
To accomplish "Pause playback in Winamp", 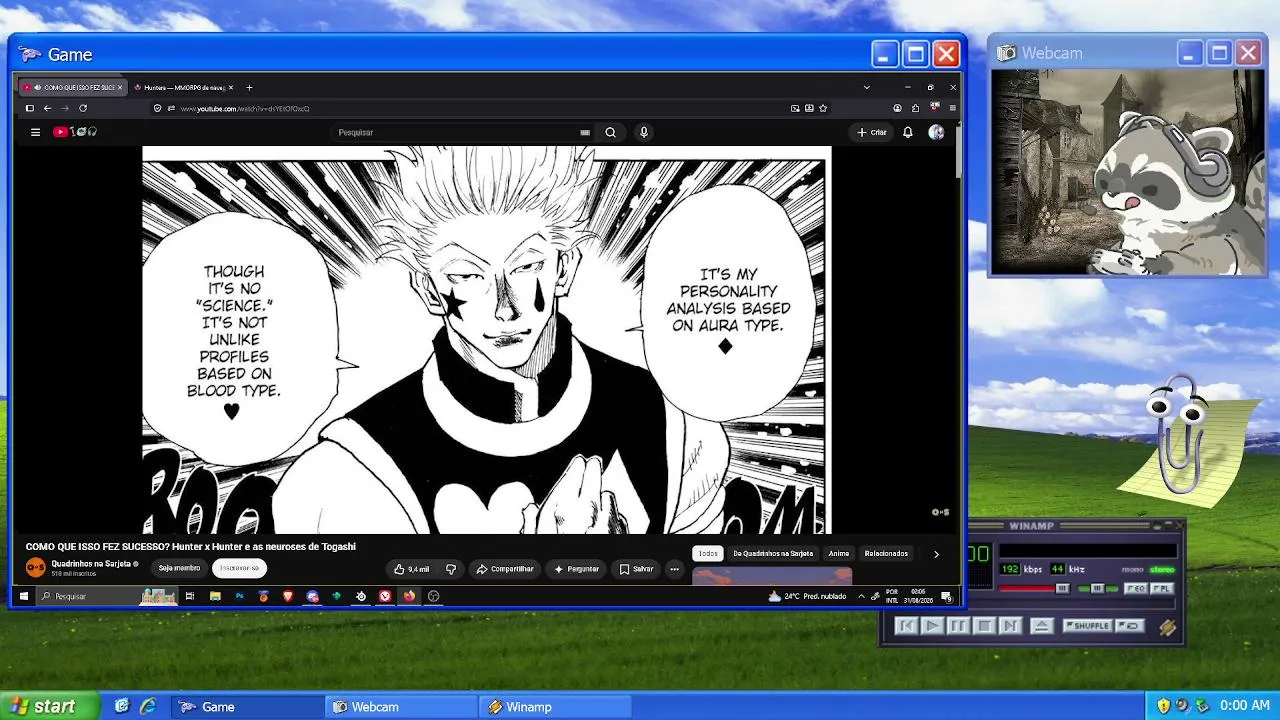I will pos(958,626).
